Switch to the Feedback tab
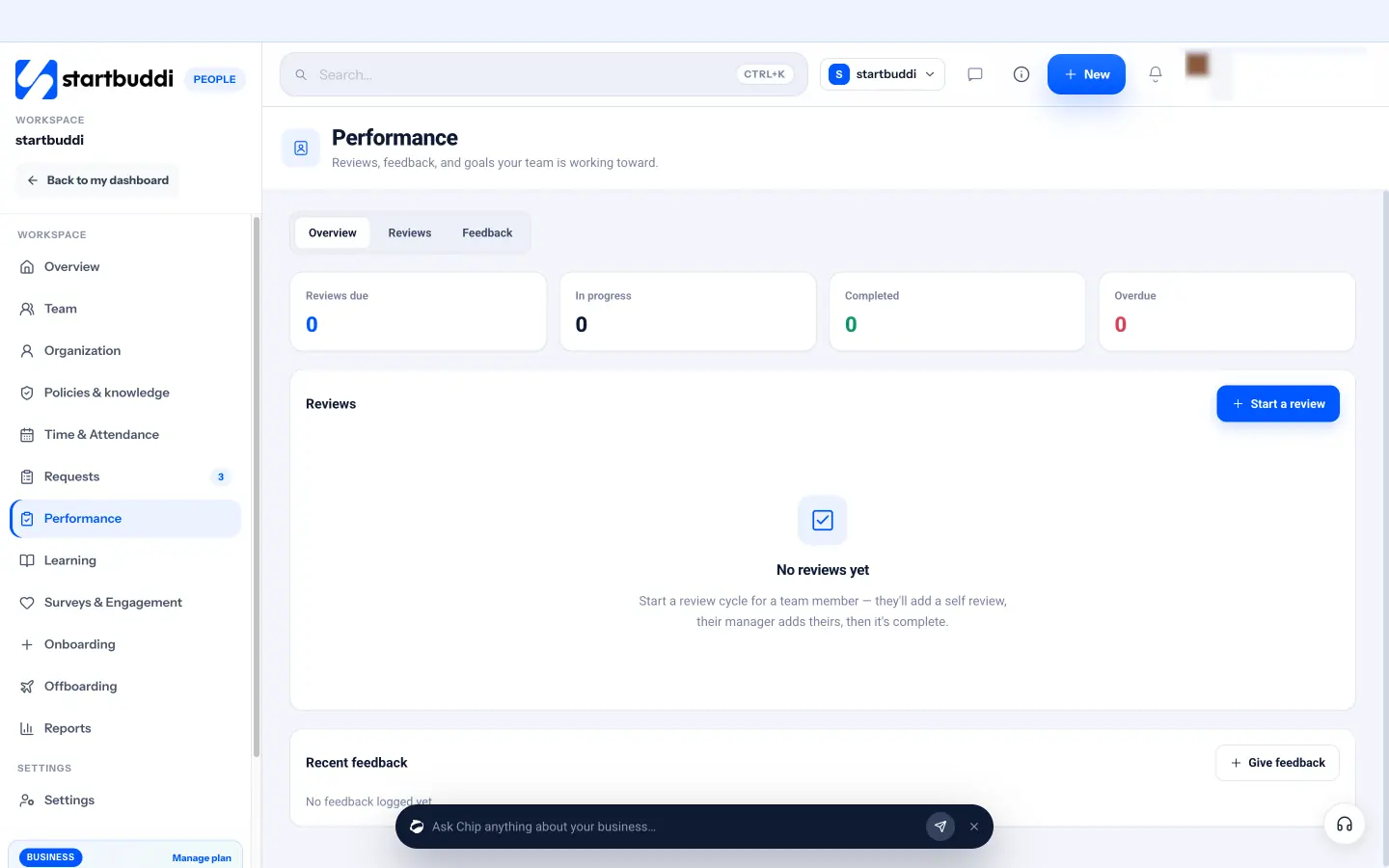1389x868 pixels. 487,232
